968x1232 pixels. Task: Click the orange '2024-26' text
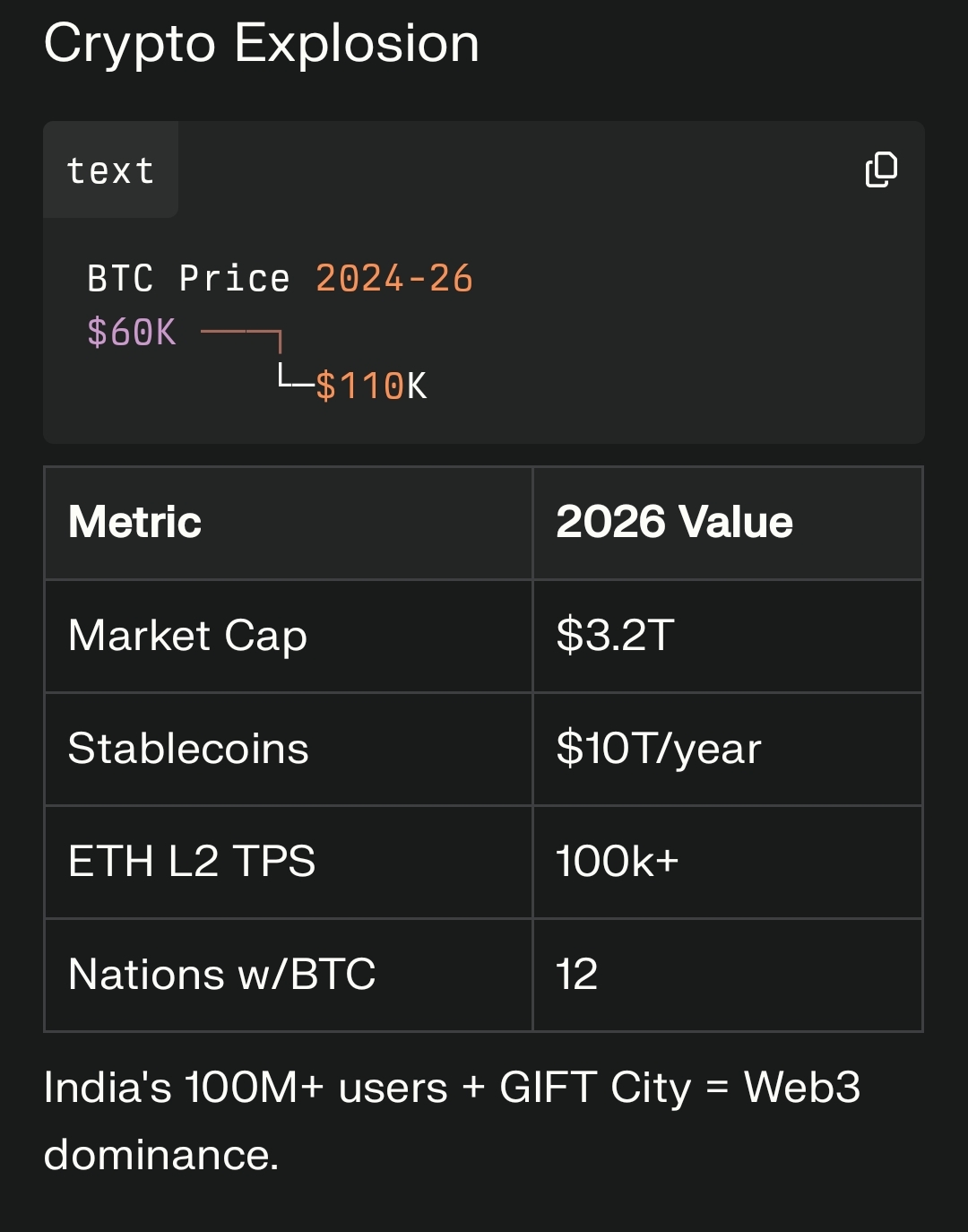coord(393,279)
